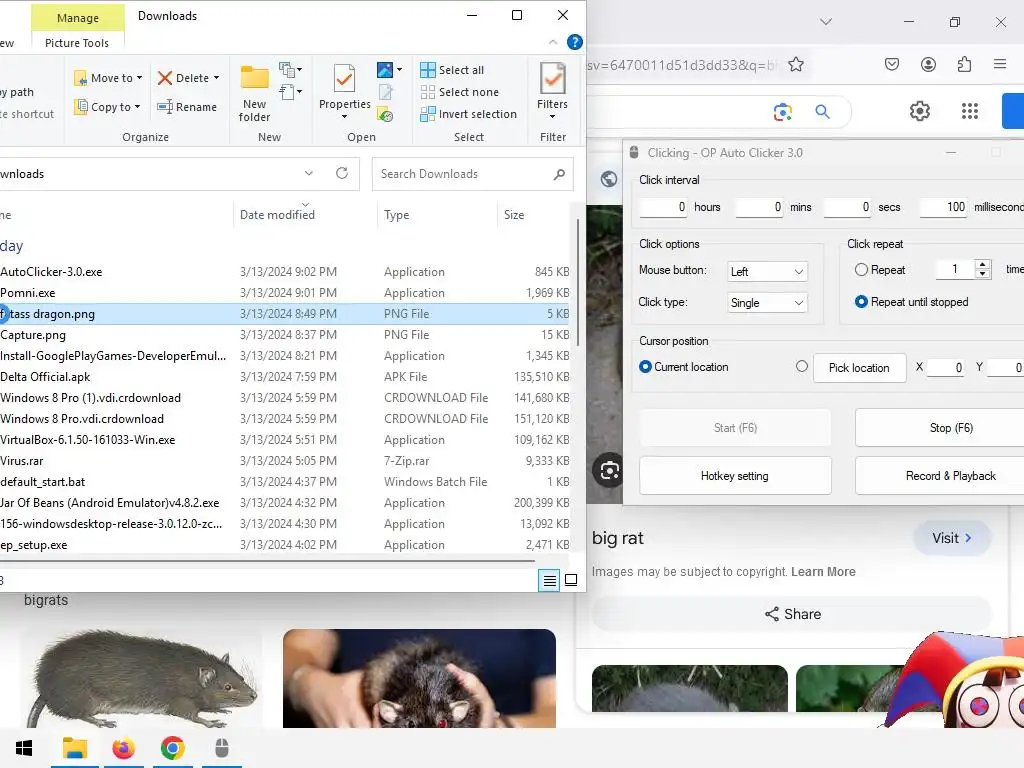Open the Click type dropdown
Viewport: 1024px width, 768px height.
(767, 302)
